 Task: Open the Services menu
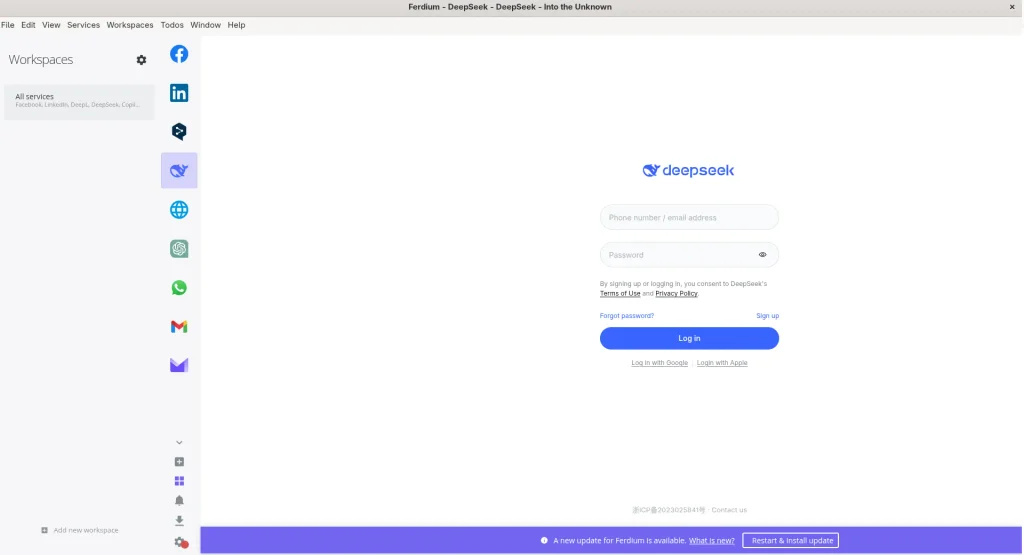point(84,25)
